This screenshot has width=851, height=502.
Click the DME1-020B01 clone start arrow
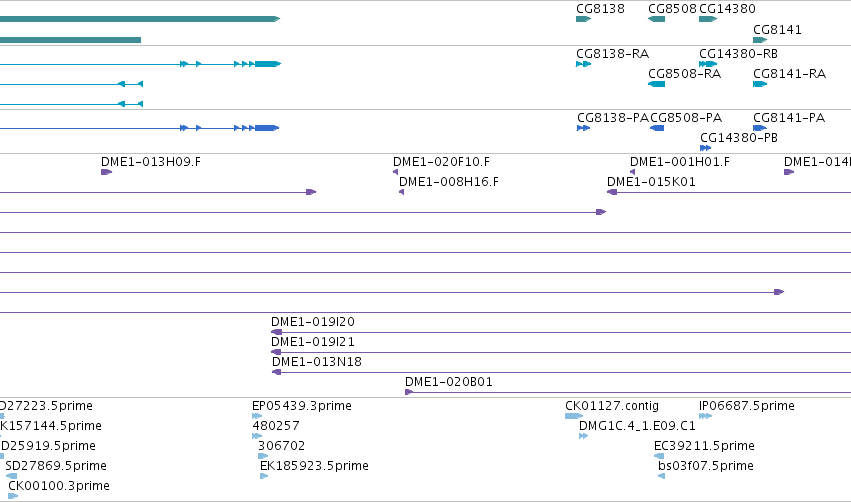pos(409,392)
